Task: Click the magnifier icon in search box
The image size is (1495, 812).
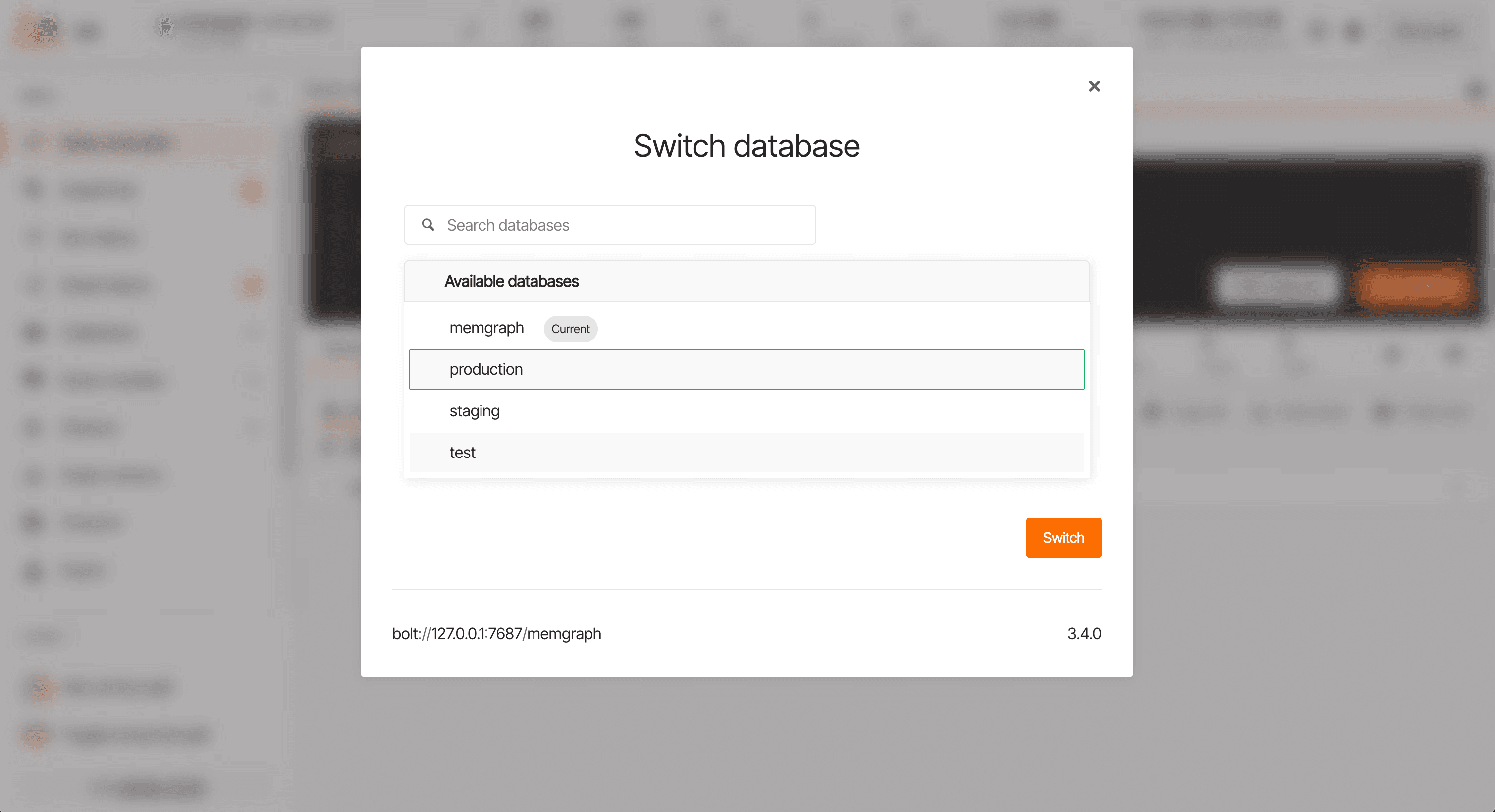Action: click(428, 224)
